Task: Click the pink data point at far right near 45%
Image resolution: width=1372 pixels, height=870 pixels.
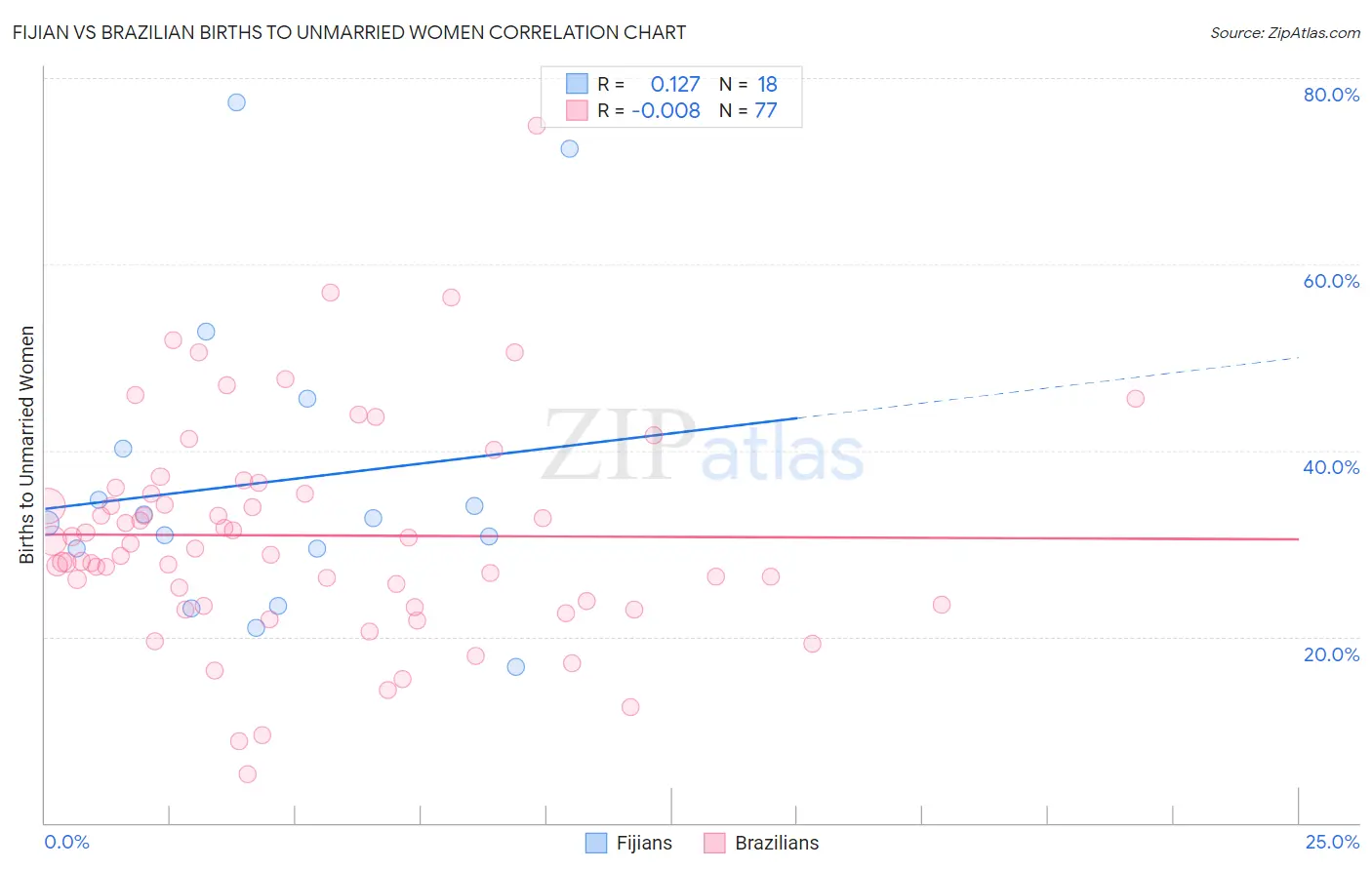Action: pyautogui.click(x=1135, y=398)
